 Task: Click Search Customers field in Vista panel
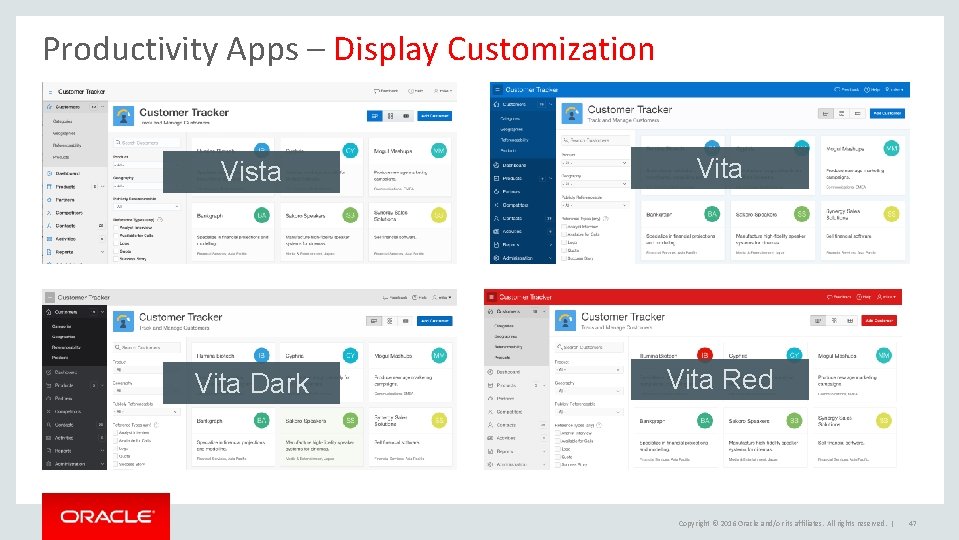pyautogui.click(x=147, y=142)
